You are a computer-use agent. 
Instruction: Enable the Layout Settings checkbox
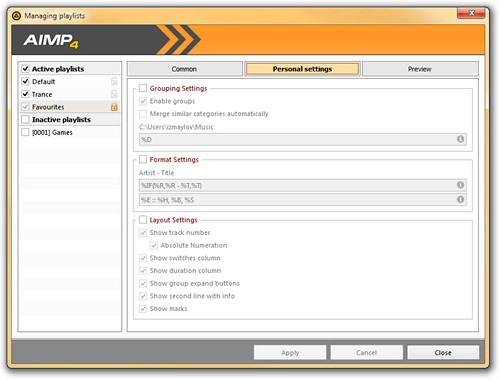click(143, 220)
